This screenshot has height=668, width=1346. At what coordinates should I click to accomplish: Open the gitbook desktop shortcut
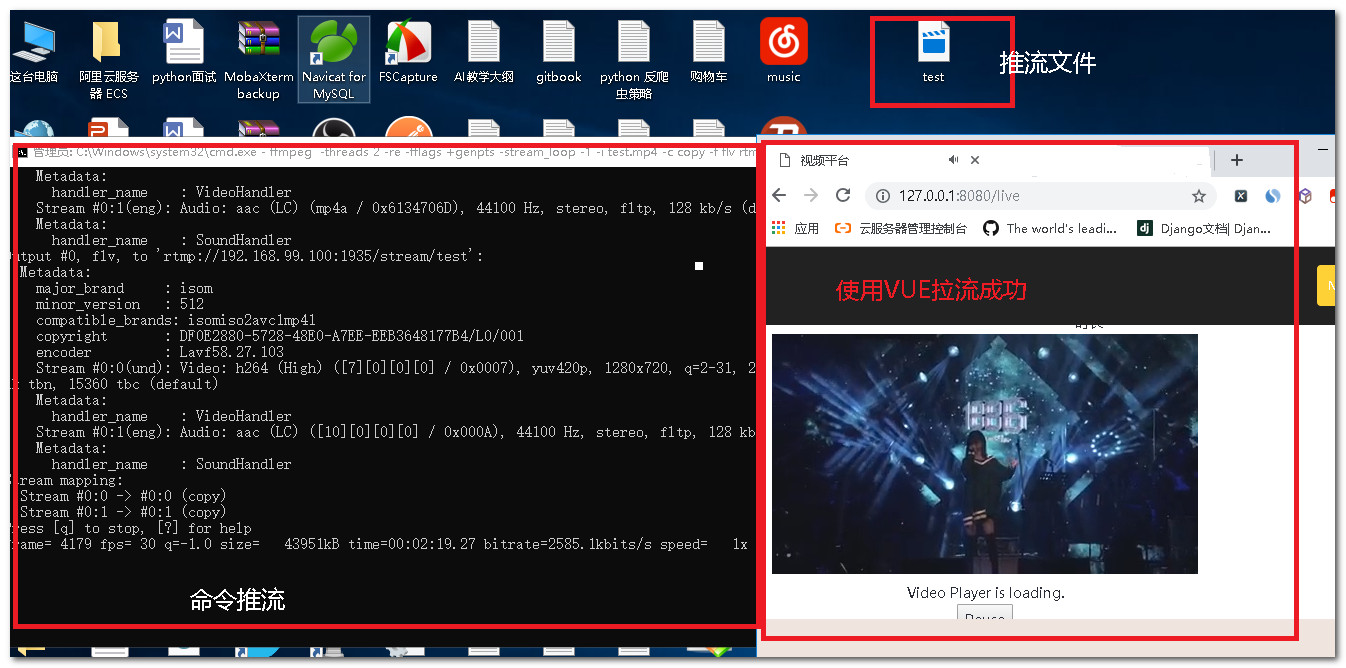[558, 45]
